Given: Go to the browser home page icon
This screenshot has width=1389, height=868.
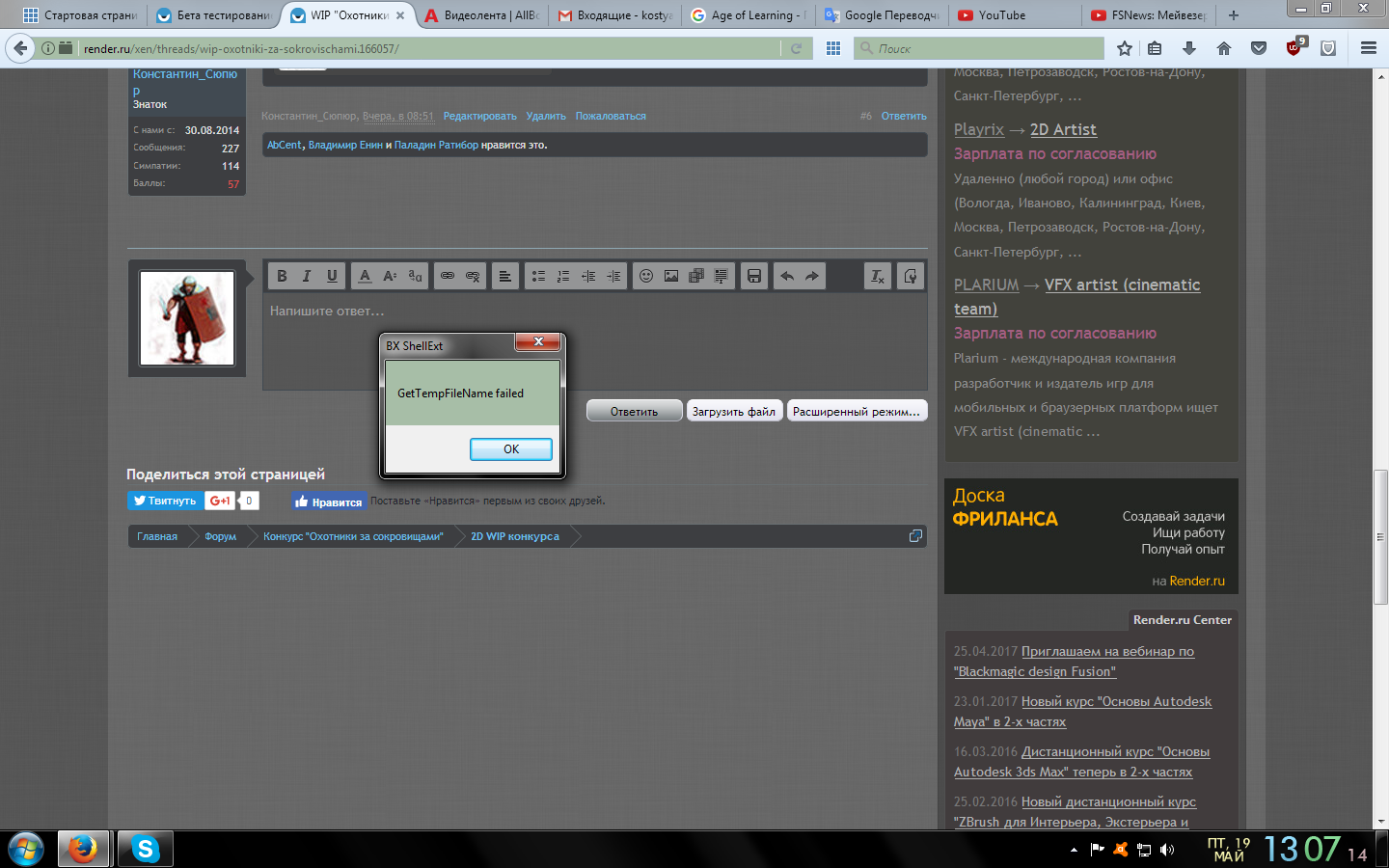Looking at the screenshot, I should pos(1224,48).
